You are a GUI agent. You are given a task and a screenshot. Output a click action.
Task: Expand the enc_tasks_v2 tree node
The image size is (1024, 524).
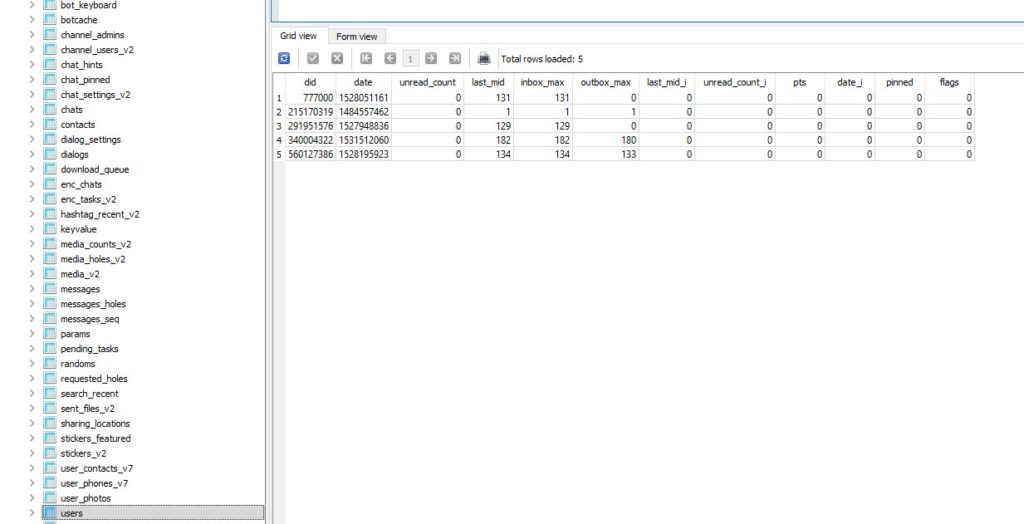tap(32, 199)
